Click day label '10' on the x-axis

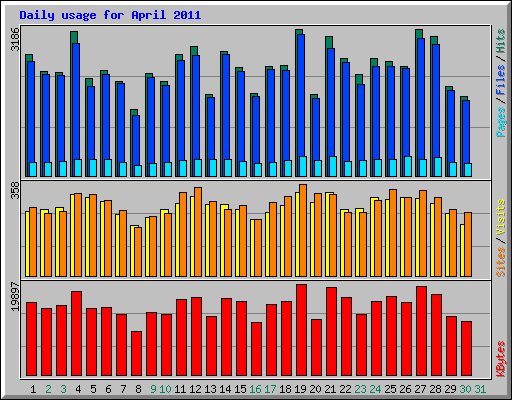click(x=165, y=389)
